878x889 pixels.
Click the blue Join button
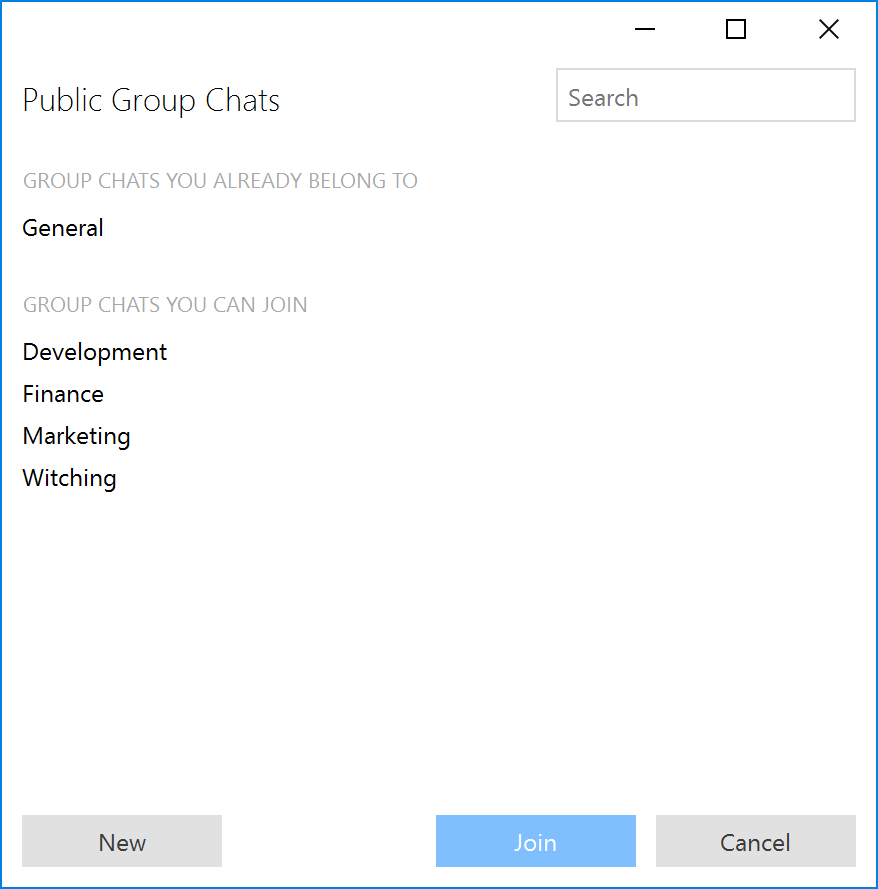point(536,841)
